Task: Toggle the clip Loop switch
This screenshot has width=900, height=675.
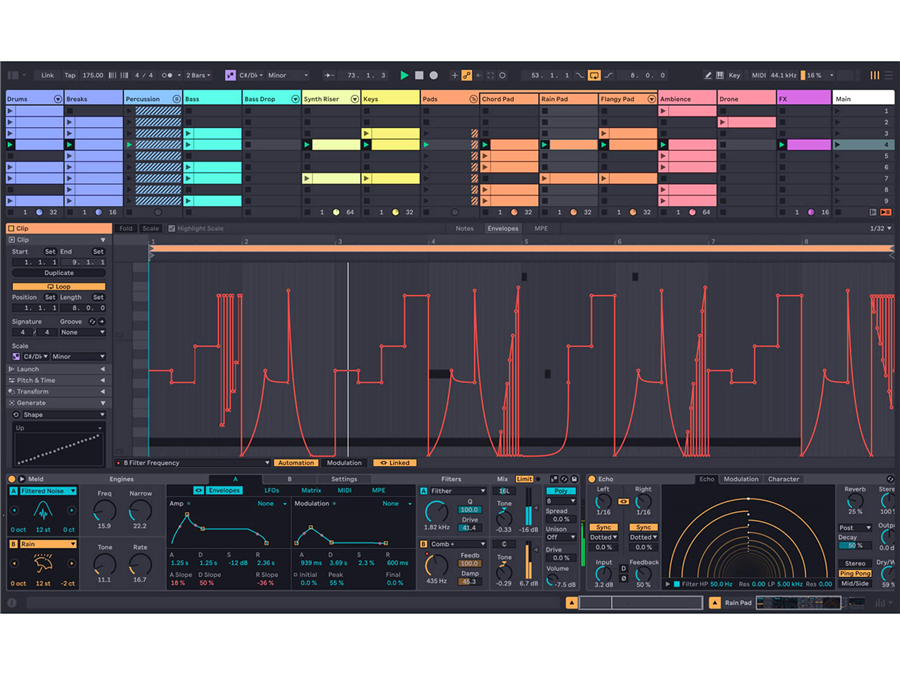Action: pyautogui.click(x=58, y=286)
